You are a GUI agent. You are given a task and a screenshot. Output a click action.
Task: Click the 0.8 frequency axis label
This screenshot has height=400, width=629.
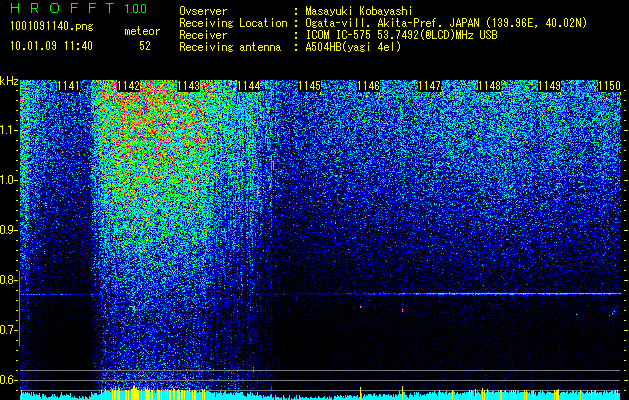click(x=8, y=280)
